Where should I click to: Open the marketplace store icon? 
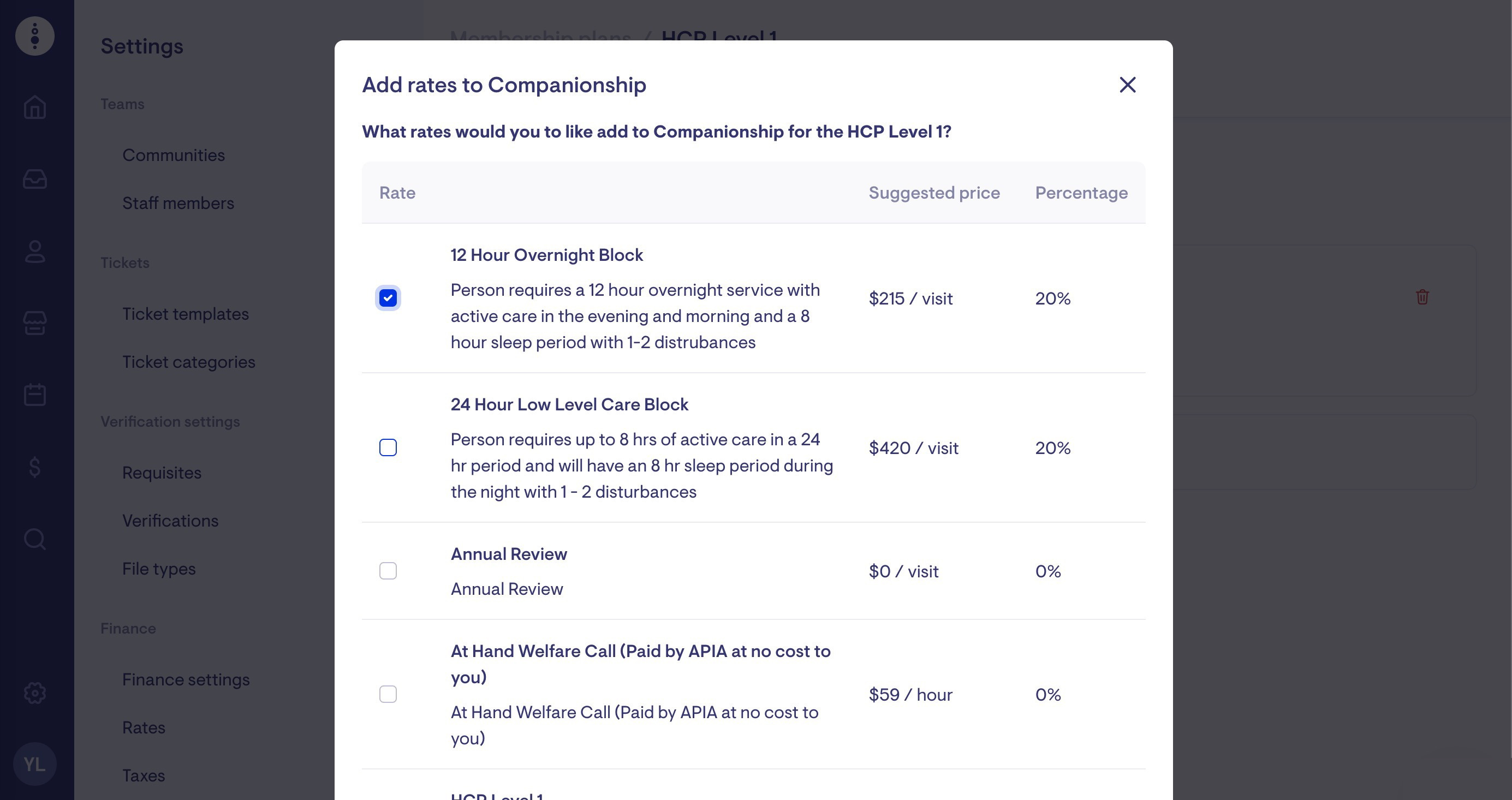[34, 323]
